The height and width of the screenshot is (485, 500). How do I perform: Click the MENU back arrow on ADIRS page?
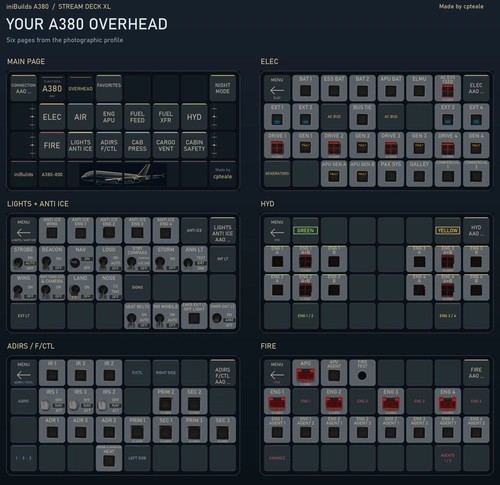click(x=23, y=373)
